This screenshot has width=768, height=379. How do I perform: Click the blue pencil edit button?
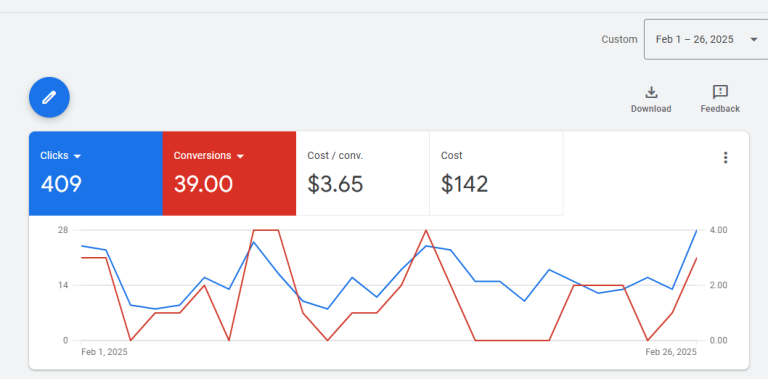click(x=49, y=97)
